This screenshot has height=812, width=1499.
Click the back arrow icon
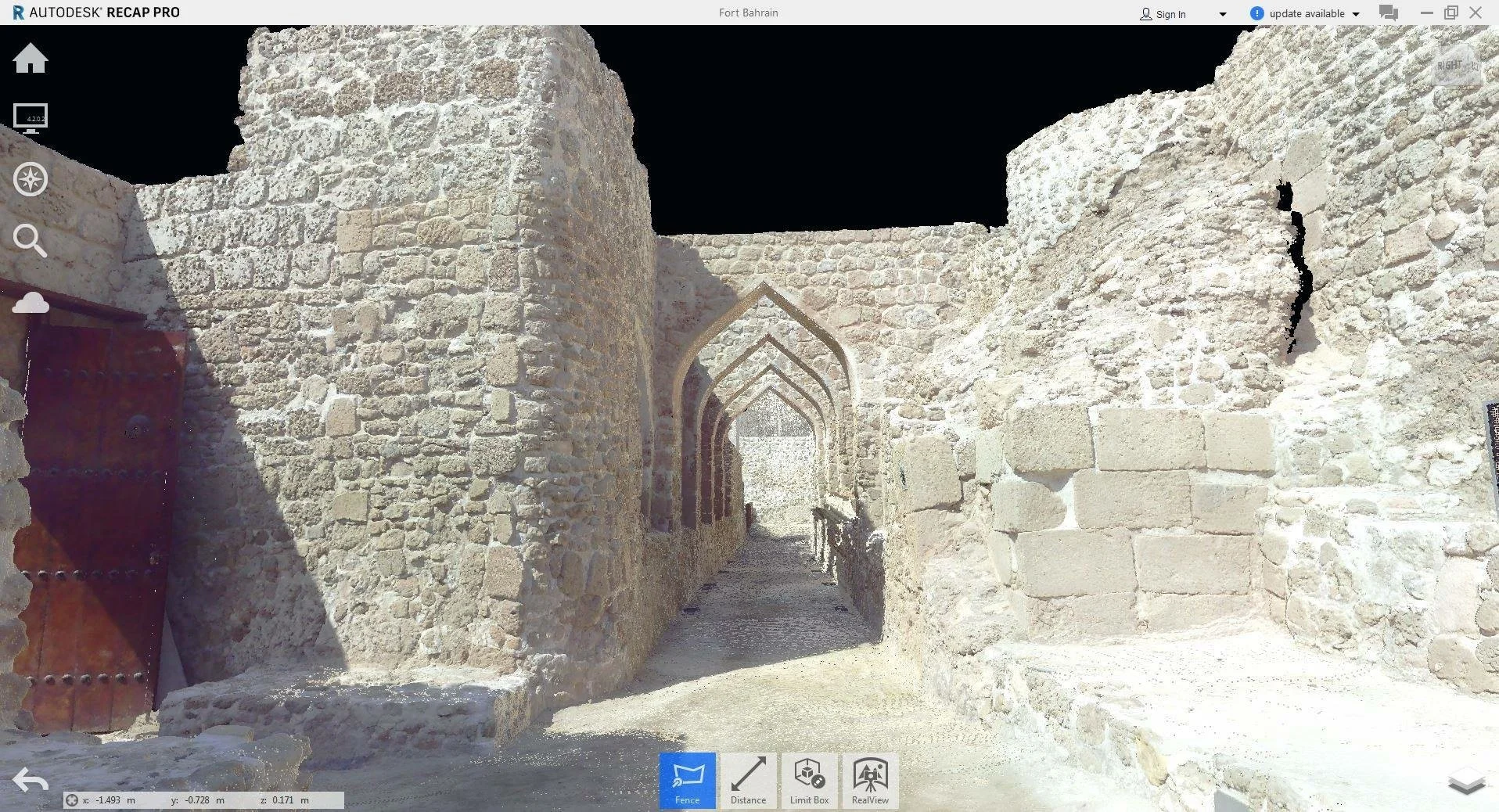[31, 780]
